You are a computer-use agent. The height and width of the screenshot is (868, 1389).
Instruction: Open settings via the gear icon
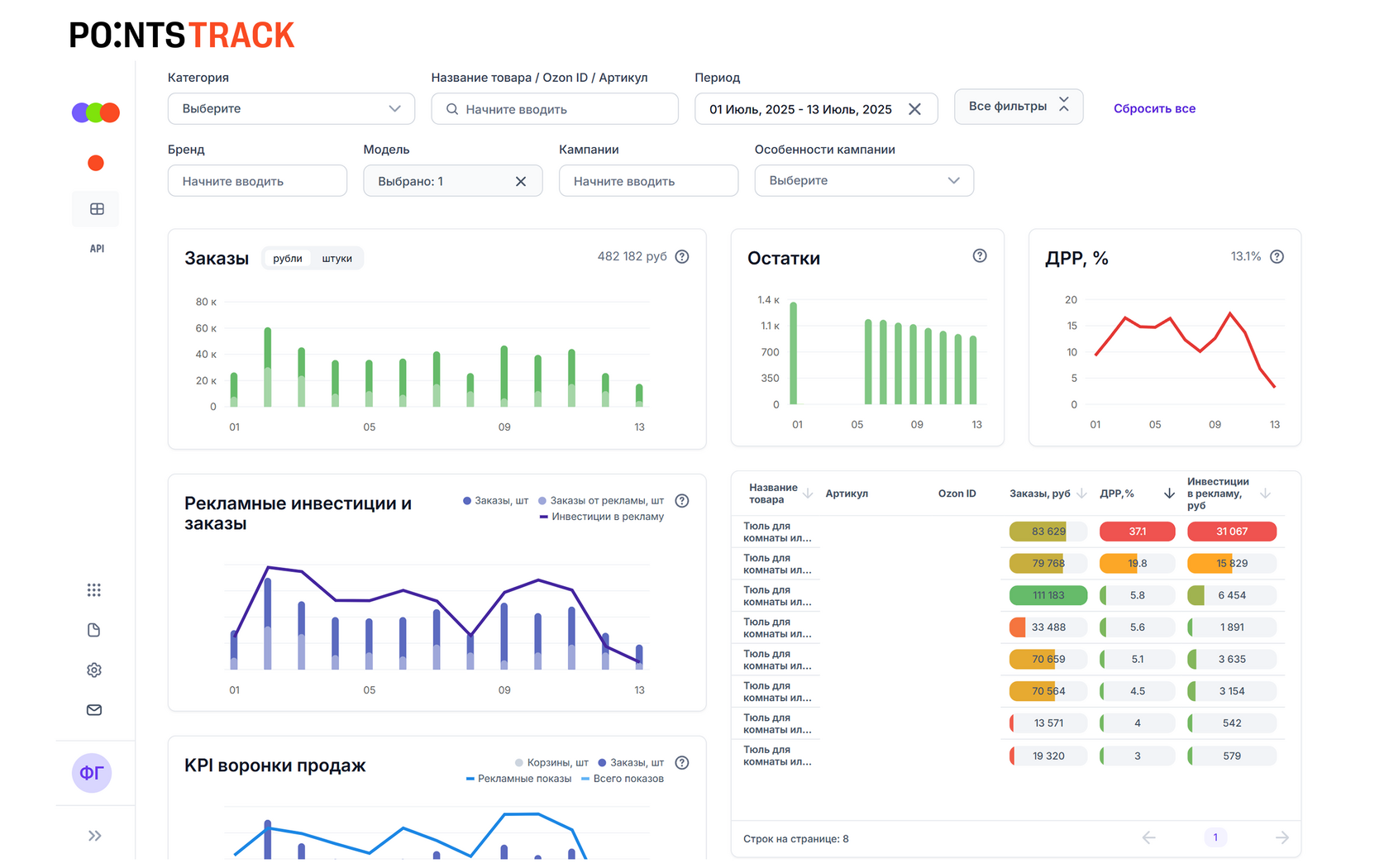[x=93, y=670]
